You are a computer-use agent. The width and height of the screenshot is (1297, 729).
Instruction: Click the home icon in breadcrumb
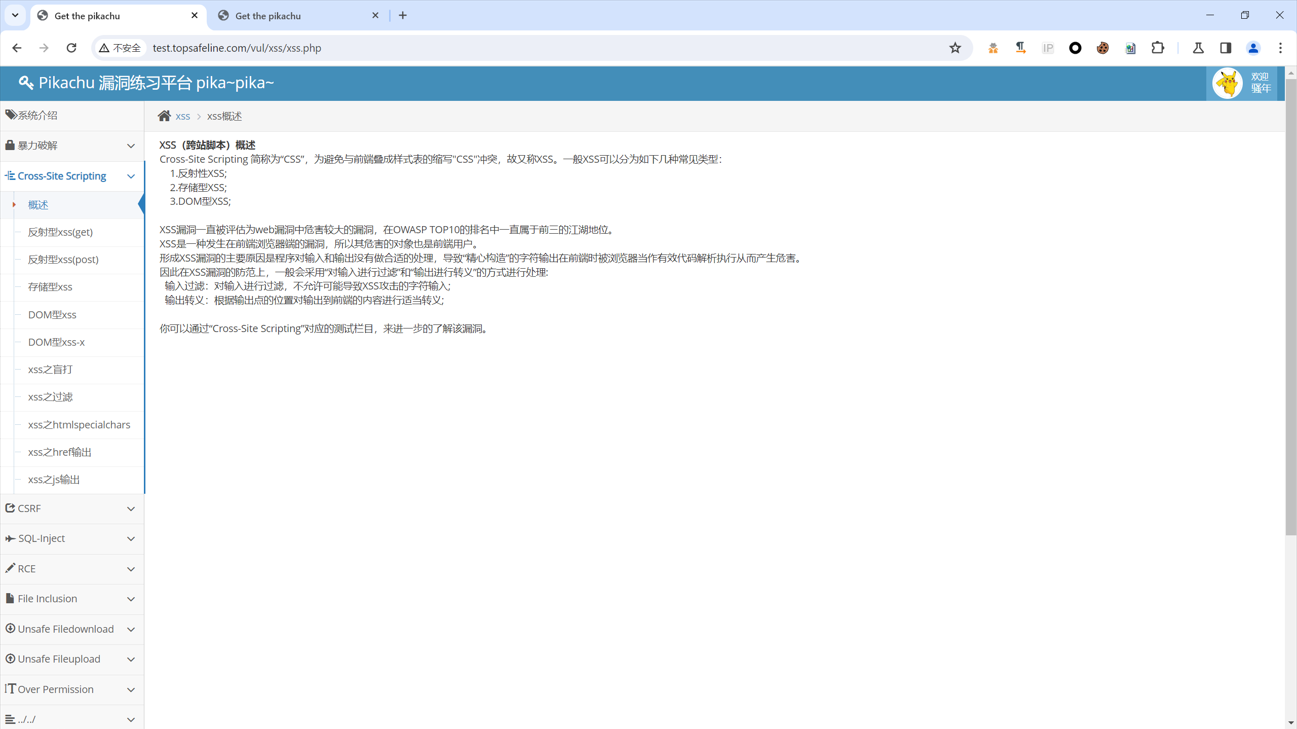click(x=164, y=116)
